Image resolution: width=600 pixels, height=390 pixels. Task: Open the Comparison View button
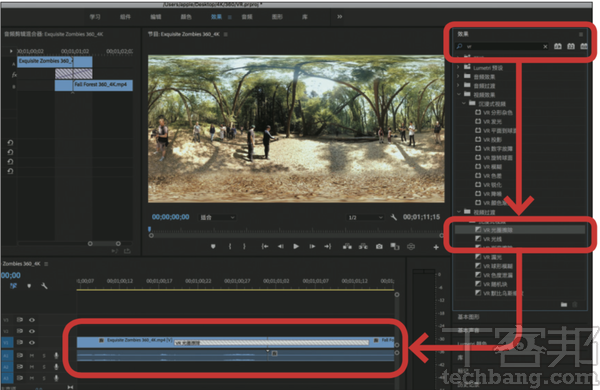[x=395, y=246]
